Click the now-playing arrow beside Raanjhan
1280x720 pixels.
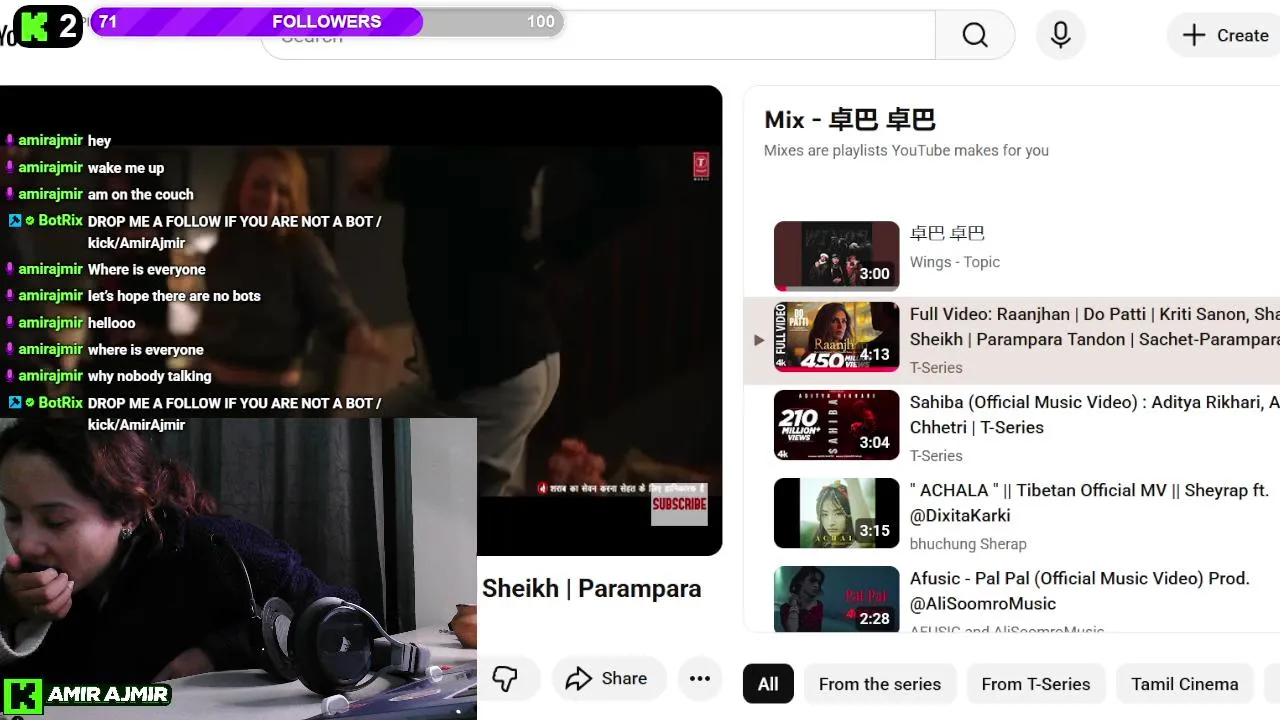point(759,340)
